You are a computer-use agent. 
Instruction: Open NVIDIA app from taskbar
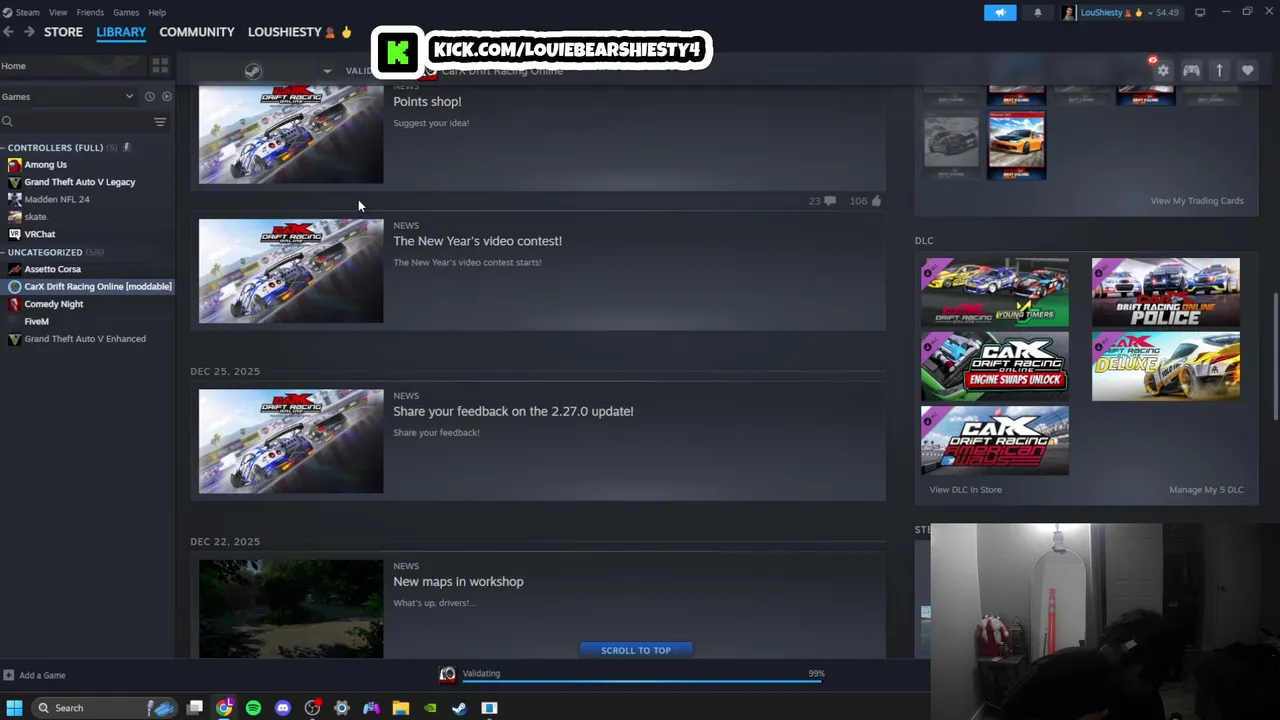coord(430,708)
